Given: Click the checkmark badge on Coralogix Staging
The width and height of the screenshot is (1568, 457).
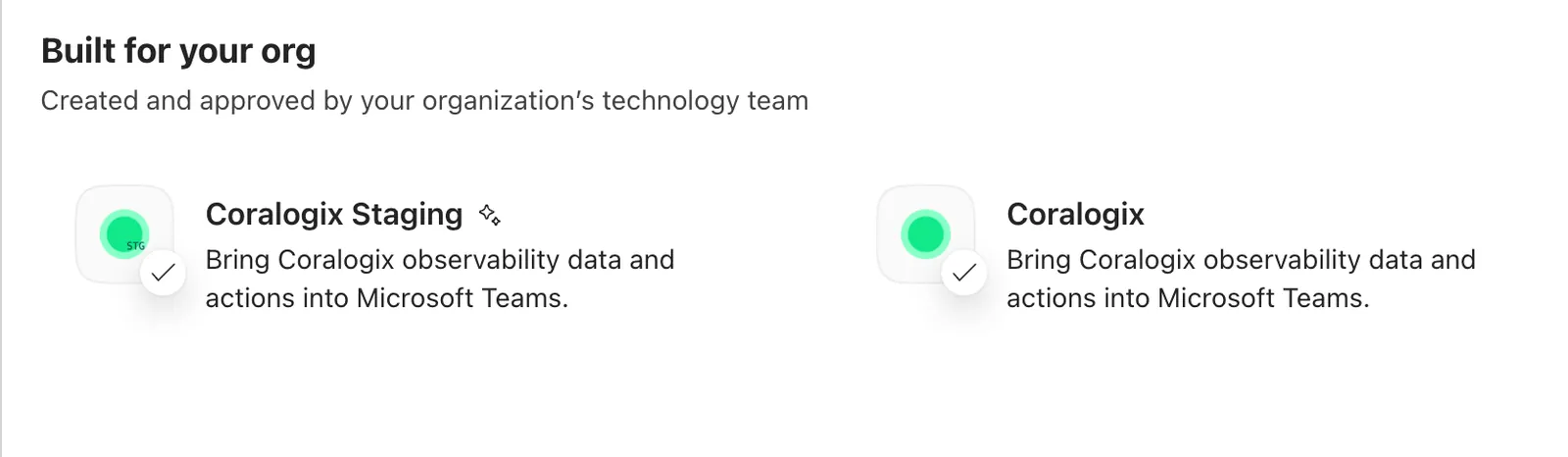Looking at the screenshot, I should click(164, 273).
